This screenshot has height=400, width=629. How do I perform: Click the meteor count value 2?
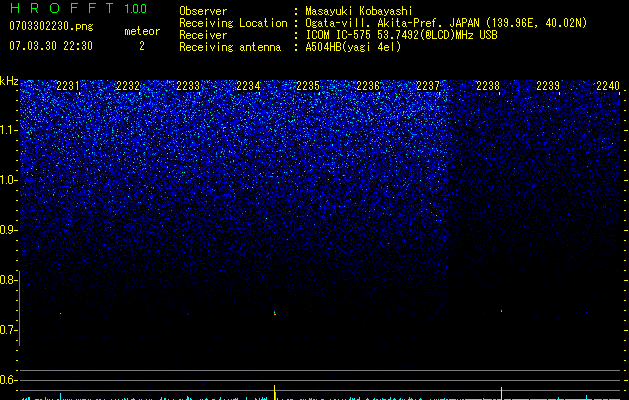(x=142, y=46)
